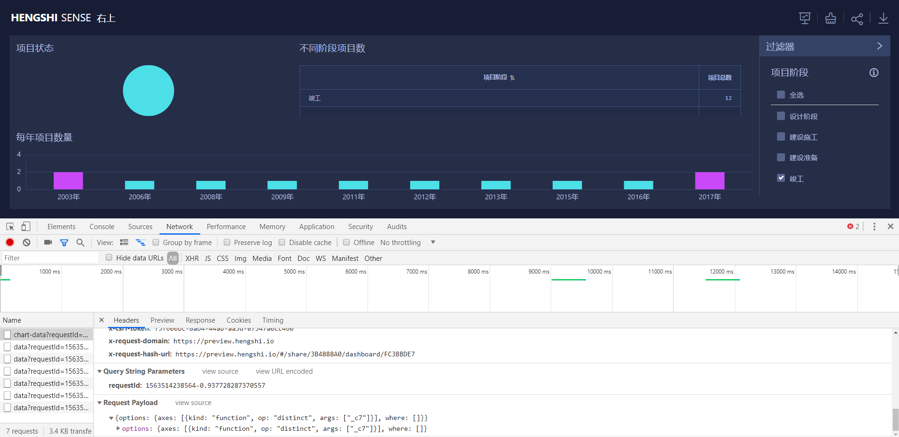Click the view URL encoded link
The width and height of the screenshot is (899, 437).
click(x=284, y=372)
